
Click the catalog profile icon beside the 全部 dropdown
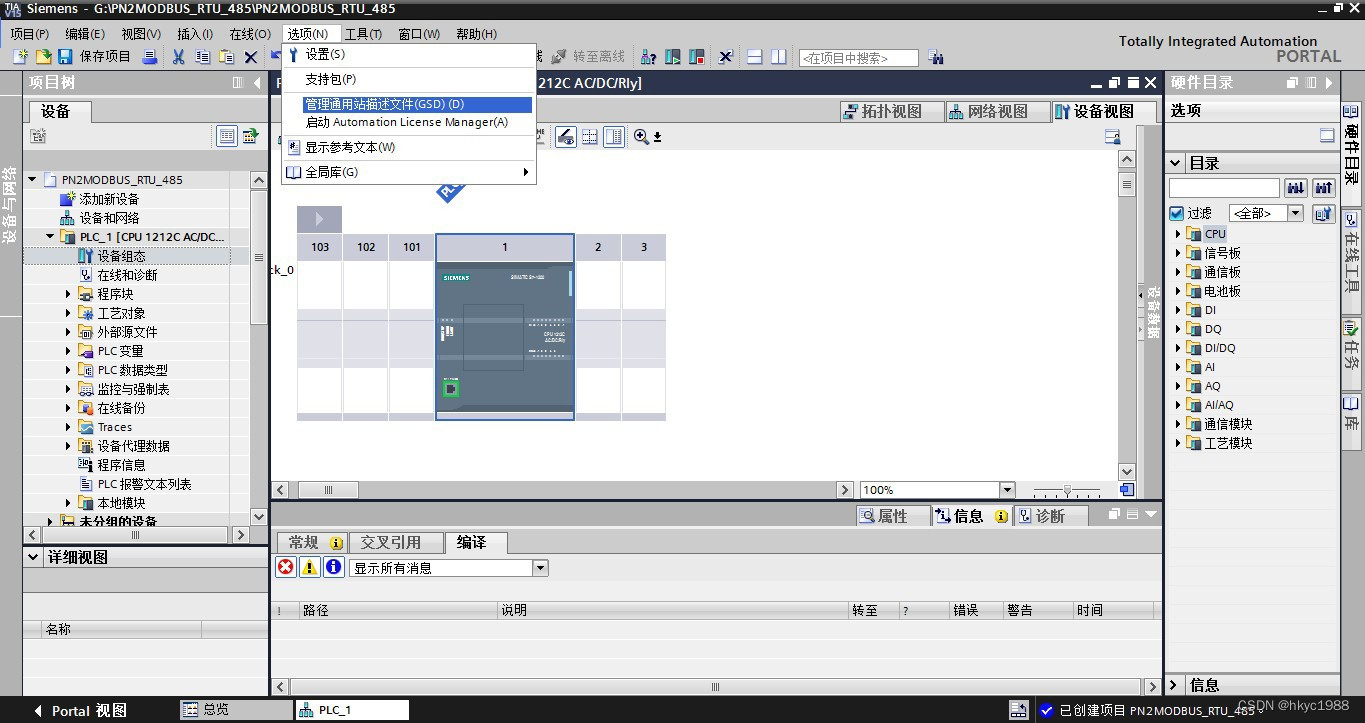click(x=1323, y=213)
